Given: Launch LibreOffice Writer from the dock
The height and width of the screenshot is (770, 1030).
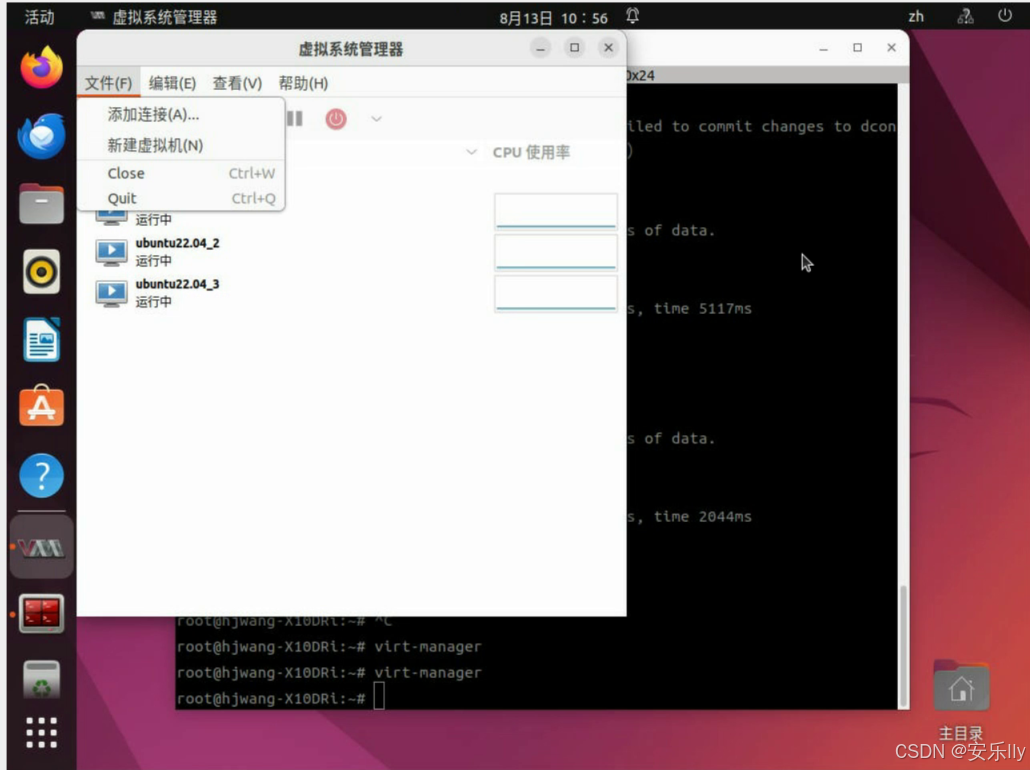Looking at the screenshot, I should pos(41,340).
